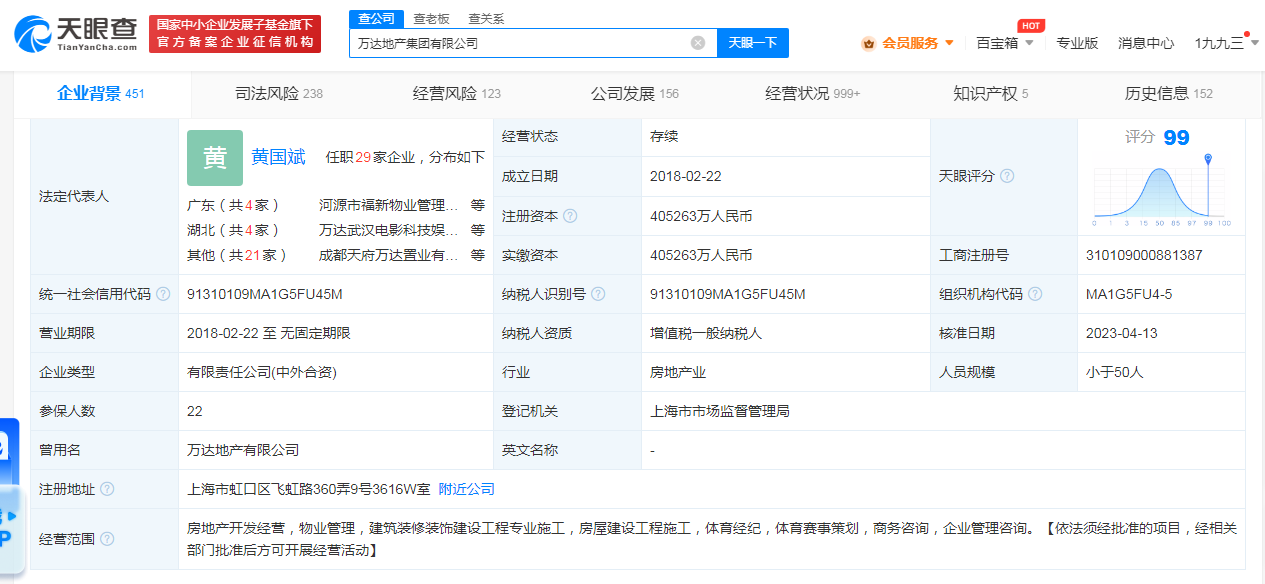Open the 经营风险 tab

point(457,94)
